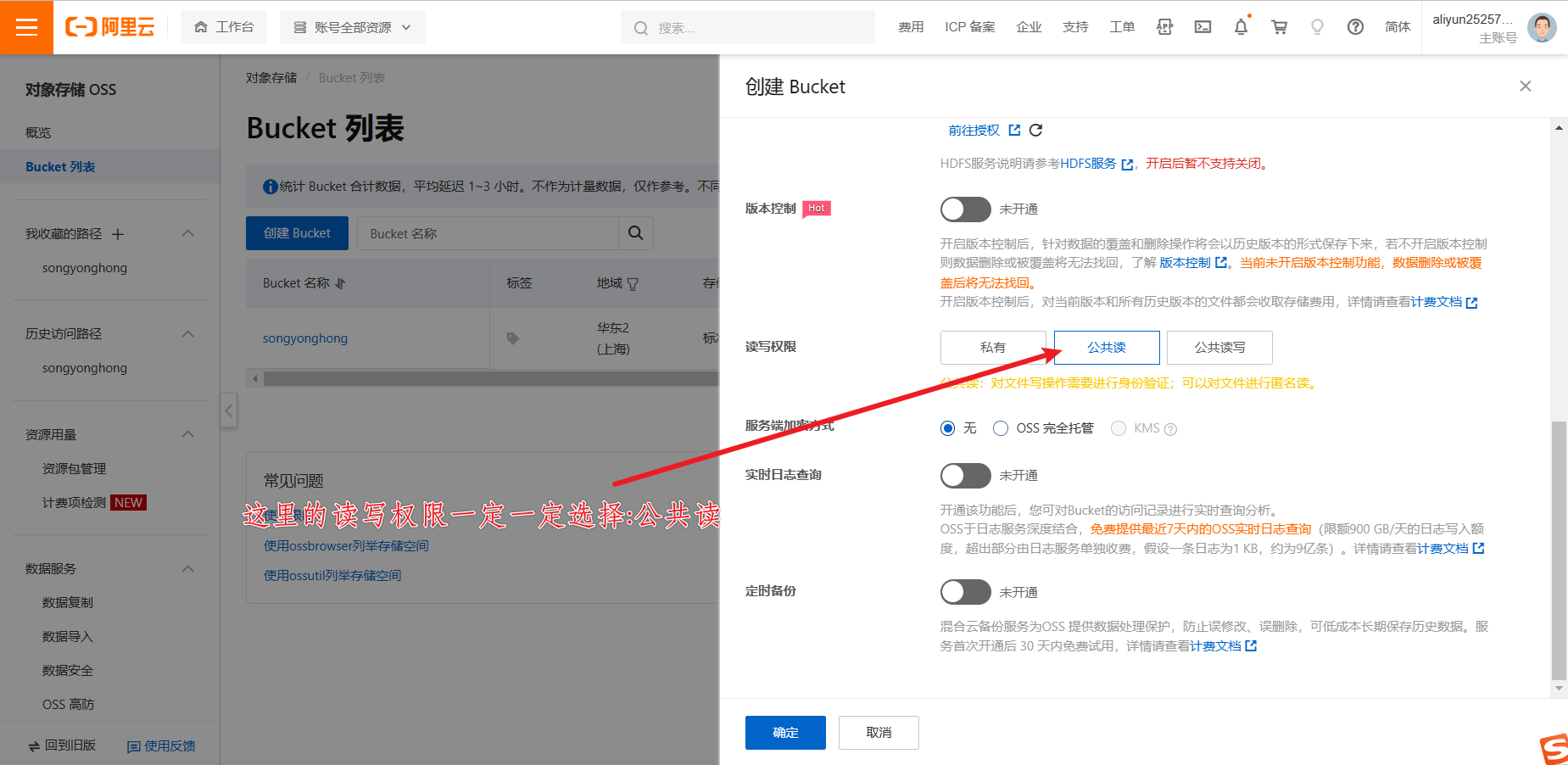Toggle 版本控制 switch
This screenshot has width=1568, height=765.
point(965,209)
